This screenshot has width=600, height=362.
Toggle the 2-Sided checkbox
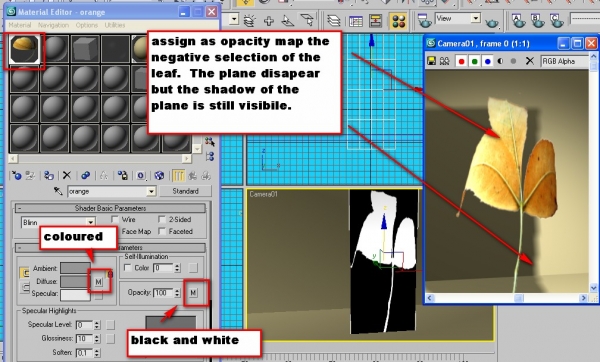click(162, 219)
